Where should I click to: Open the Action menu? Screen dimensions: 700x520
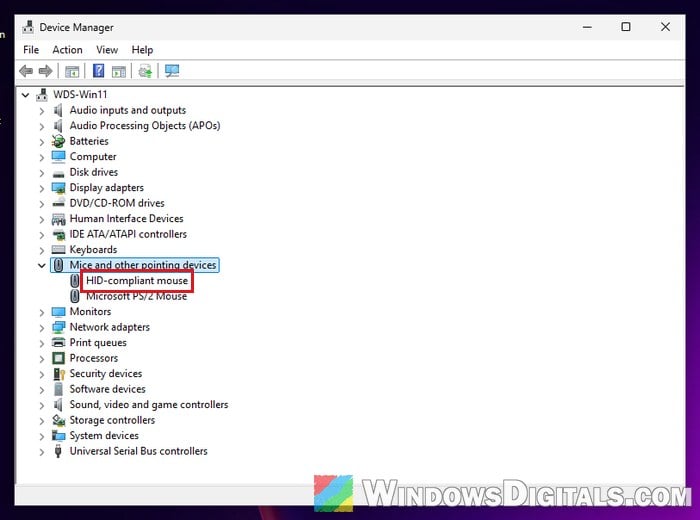67,50
